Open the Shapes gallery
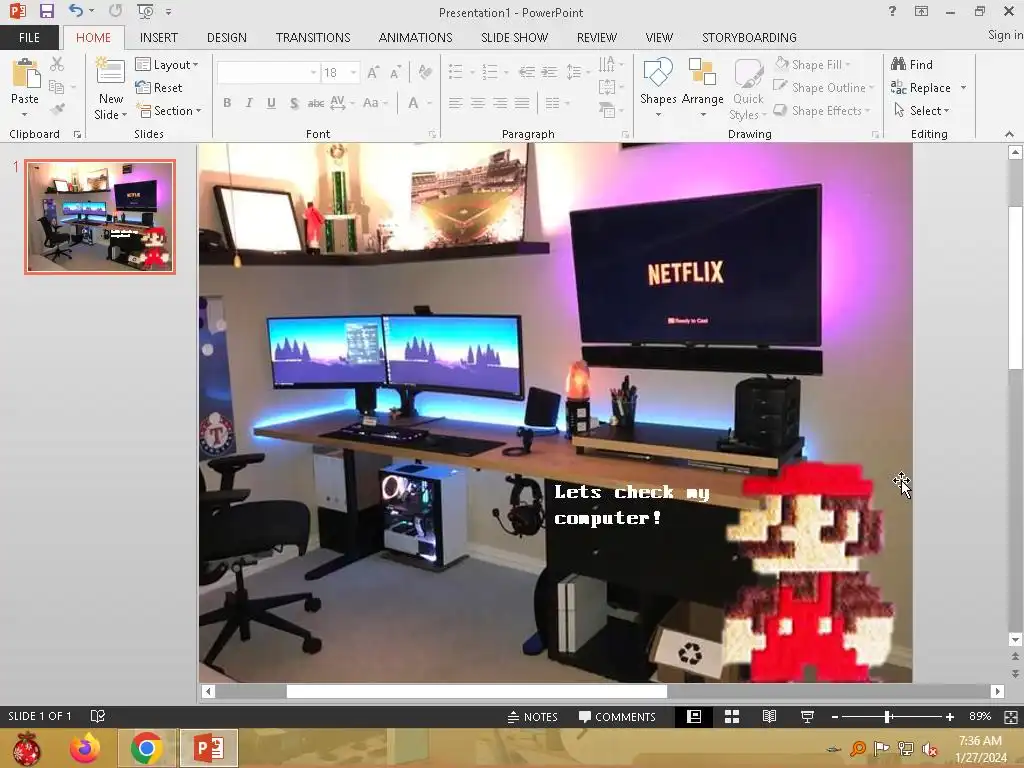1024x768 pixels. pos(658,88)
